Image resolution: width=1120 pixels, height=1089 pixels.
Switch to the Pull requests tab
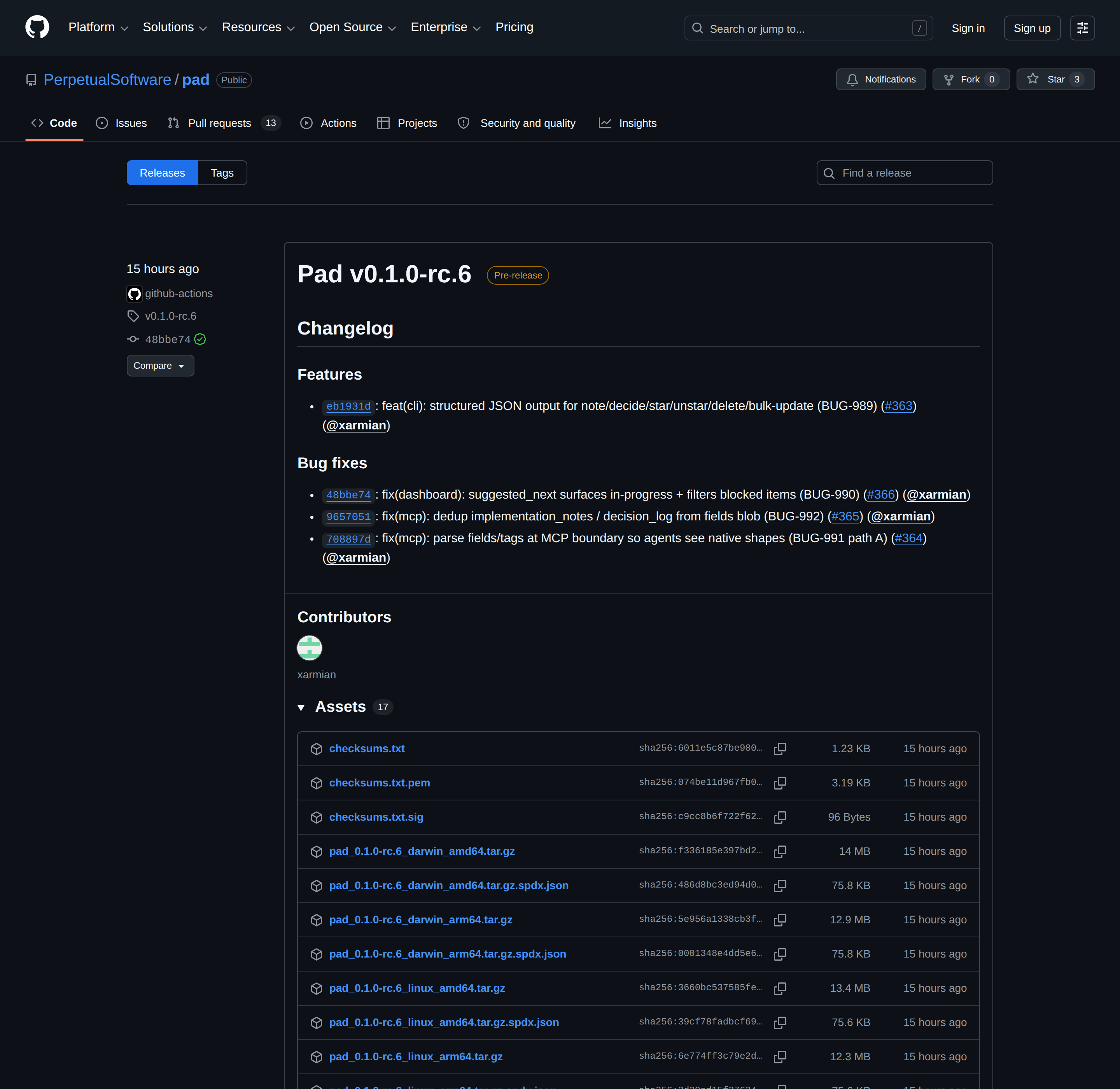[x=224, y=123]
